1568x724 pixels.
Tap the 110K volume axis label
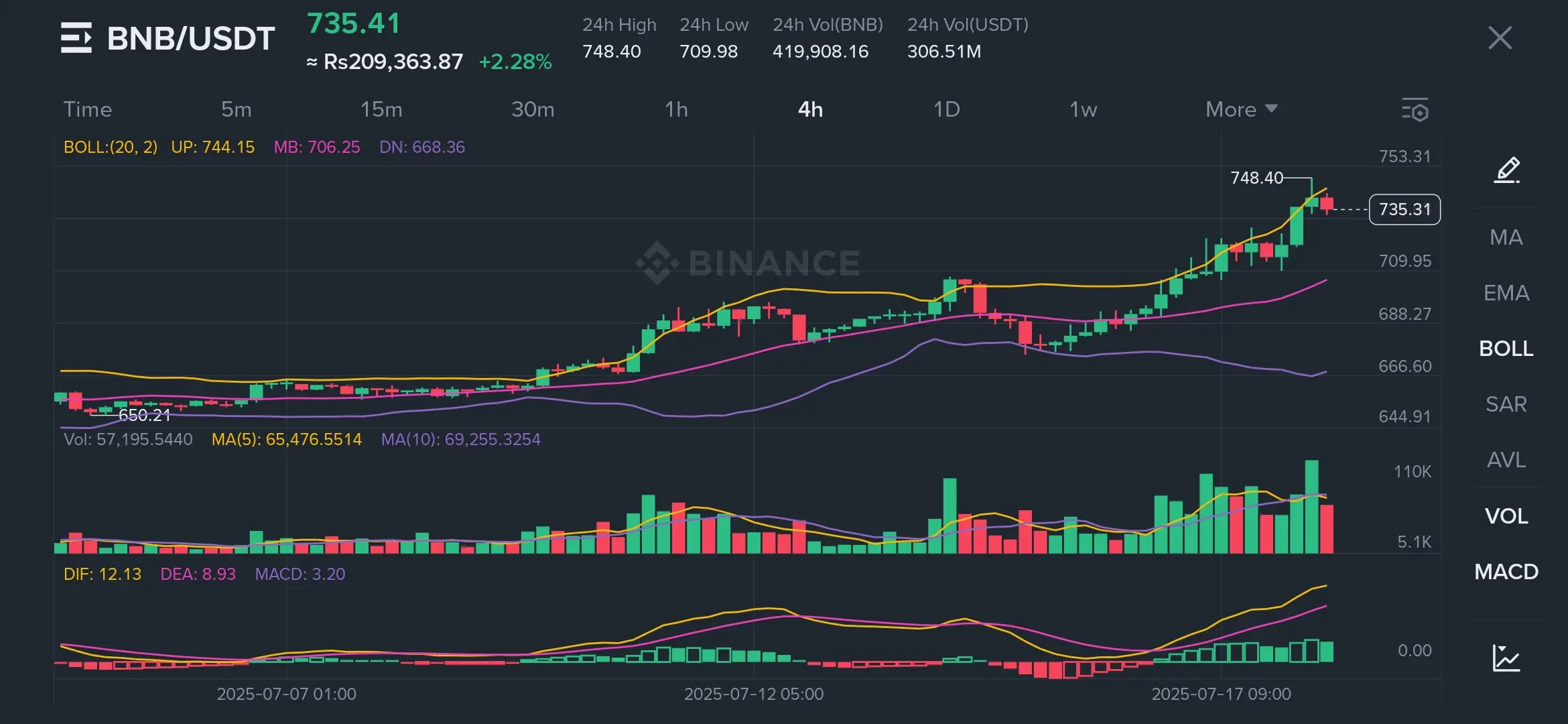point(1413,471)
